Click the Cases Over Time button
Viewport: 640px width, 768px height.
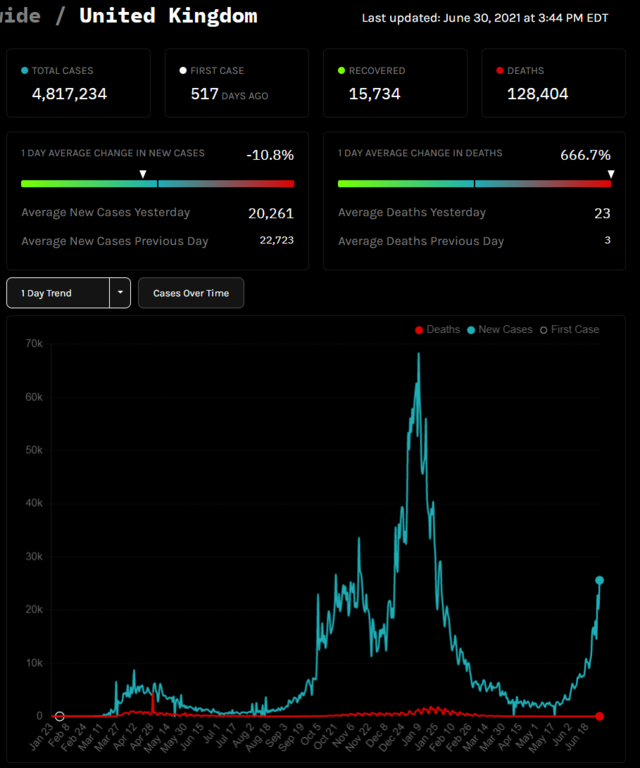pos(191,293)
